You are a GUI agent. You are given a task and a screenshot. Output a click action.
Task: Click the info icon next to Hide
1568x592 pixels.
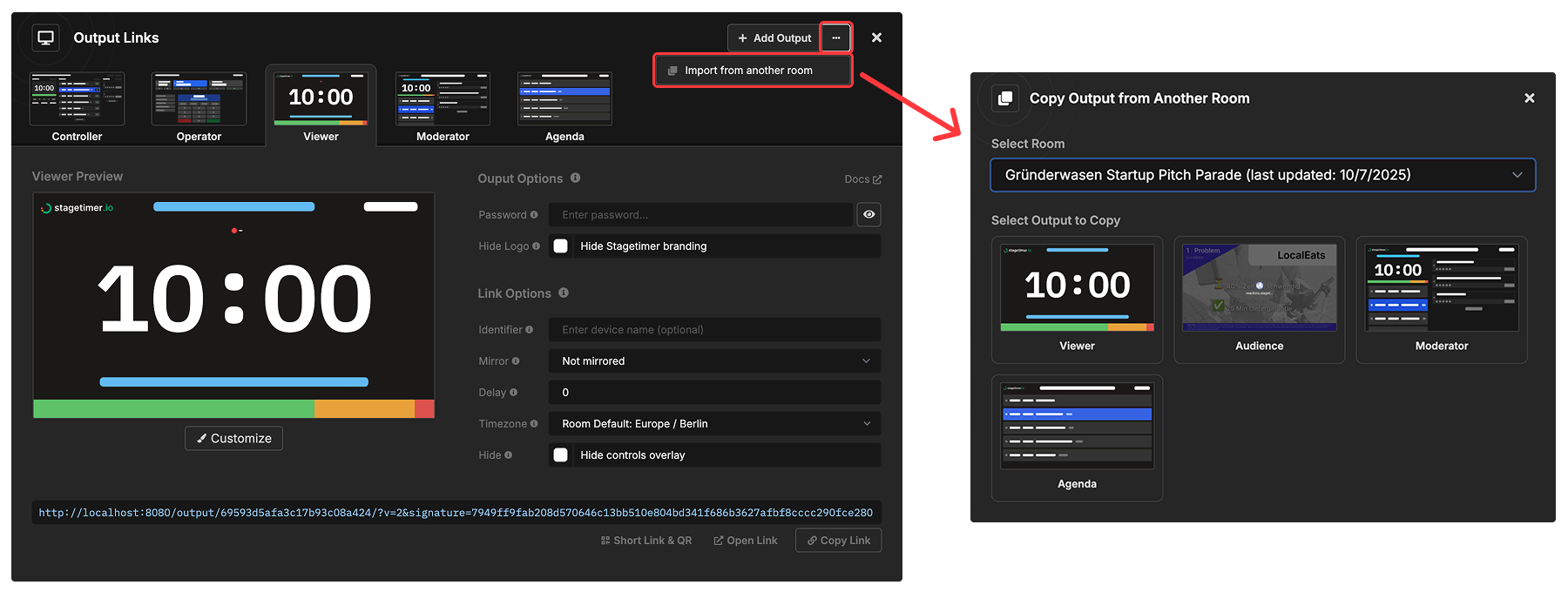click(x=508, y=454)
